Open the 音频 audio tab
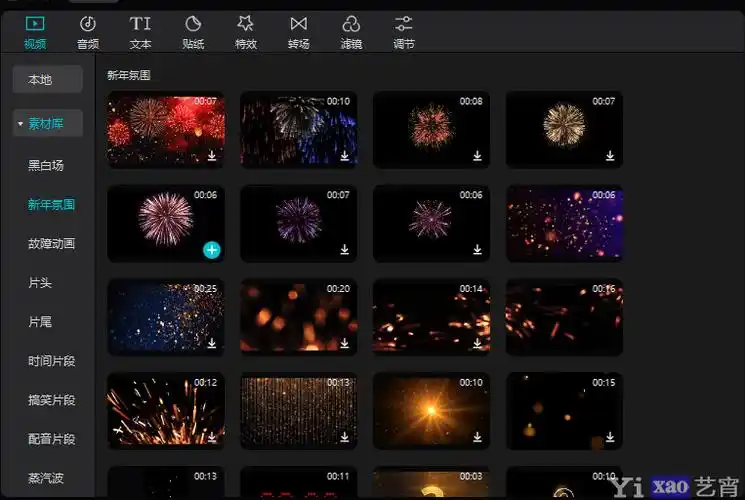The image size is (745, 500). point(88,32)
